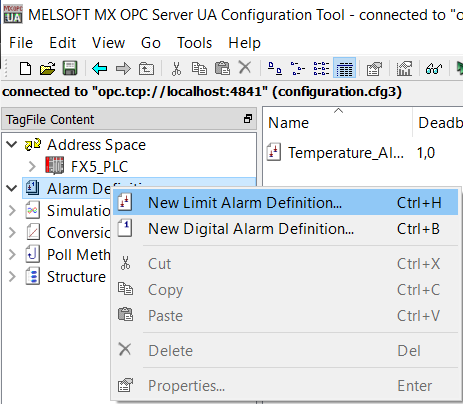The height and width of the screenshot is (404, 463).
Task: Undock the TagFile Content panel
Action: coord(248,119)
